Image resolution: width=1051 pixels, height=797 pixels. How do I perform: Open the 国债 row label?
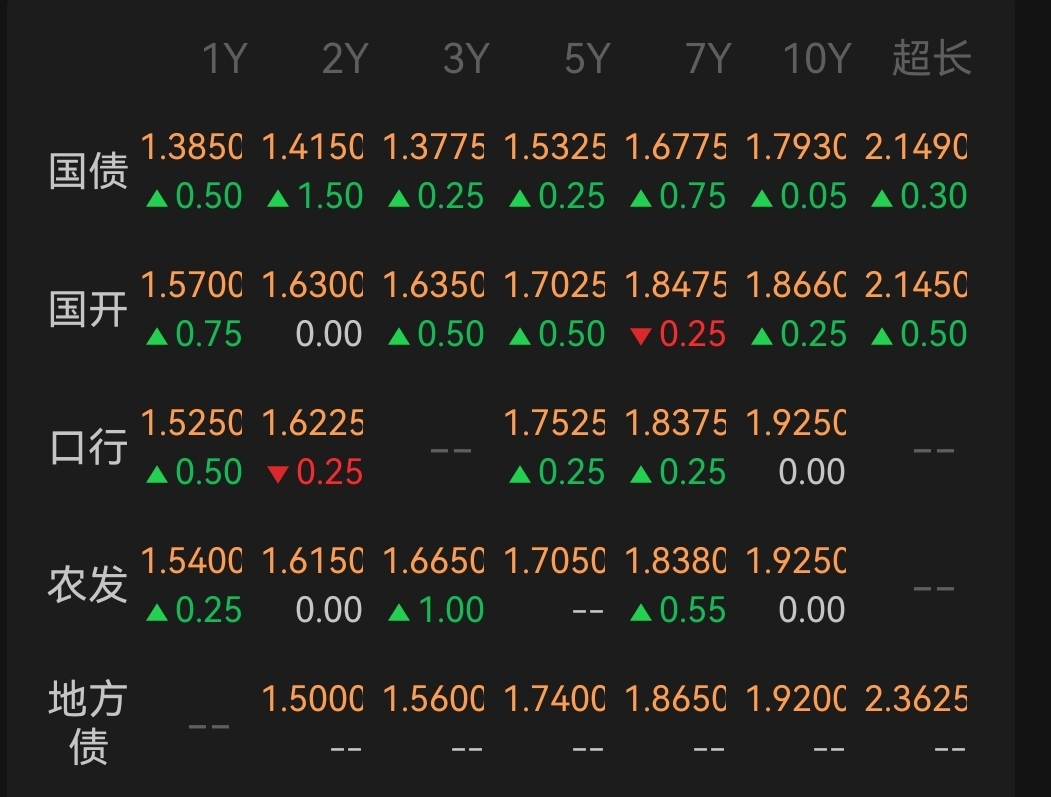89,172
